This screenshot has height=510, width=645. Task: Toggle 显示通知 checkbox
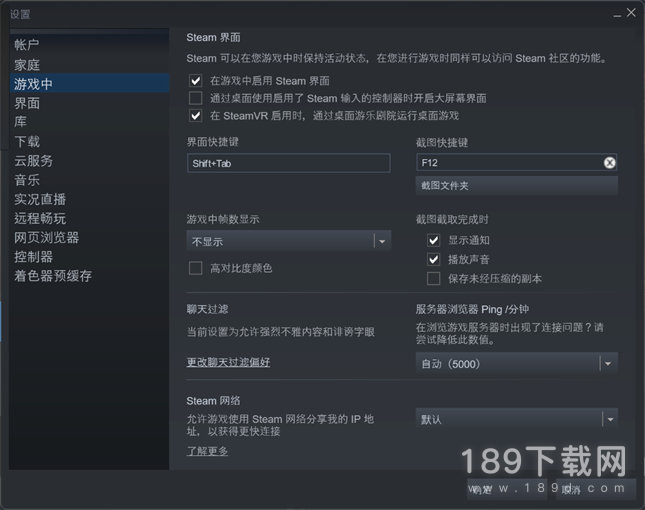pos(433,240)
